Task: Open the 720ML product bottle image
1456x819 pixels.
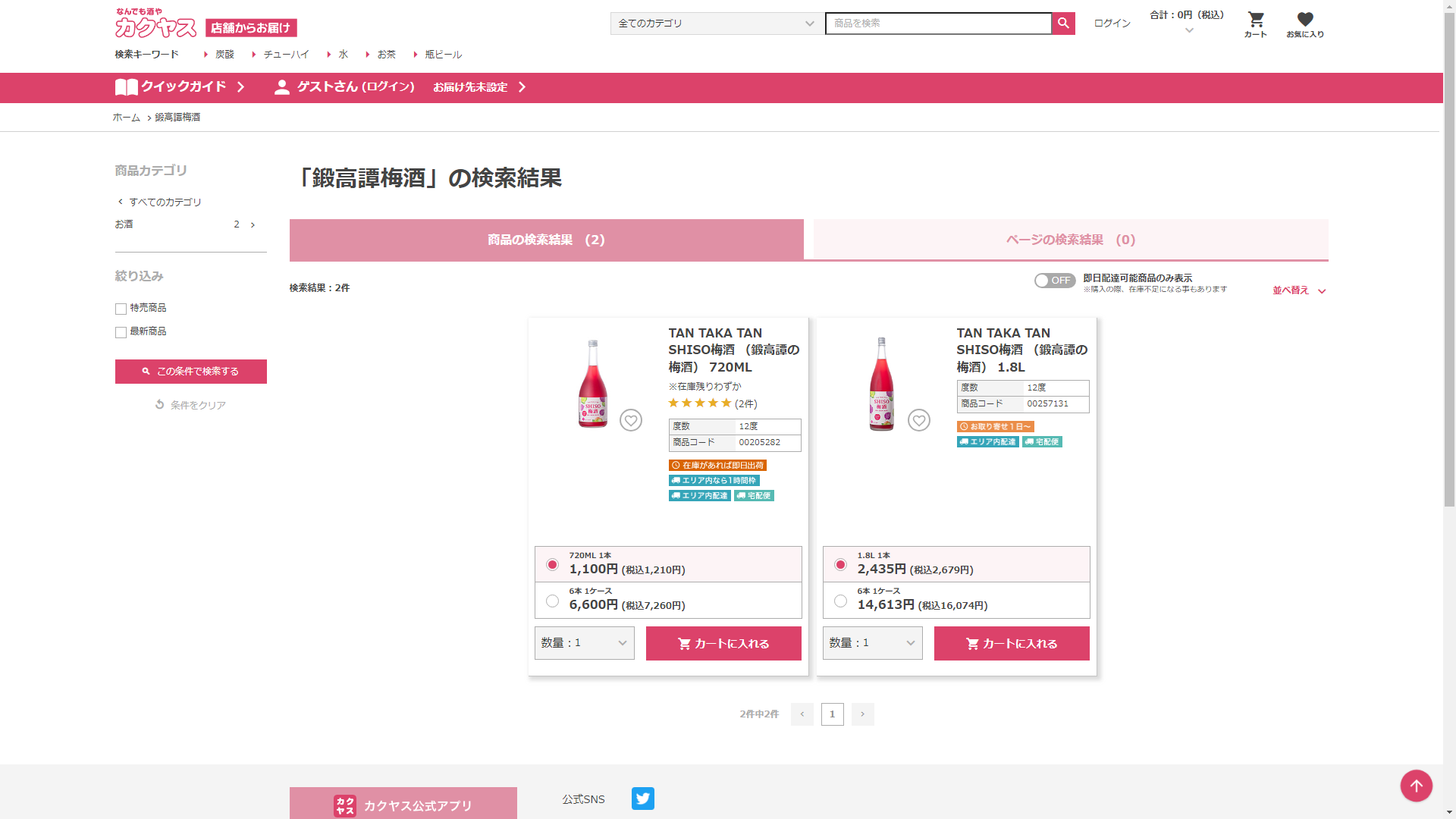Action: pyautogui.click(x=593, y=384)
